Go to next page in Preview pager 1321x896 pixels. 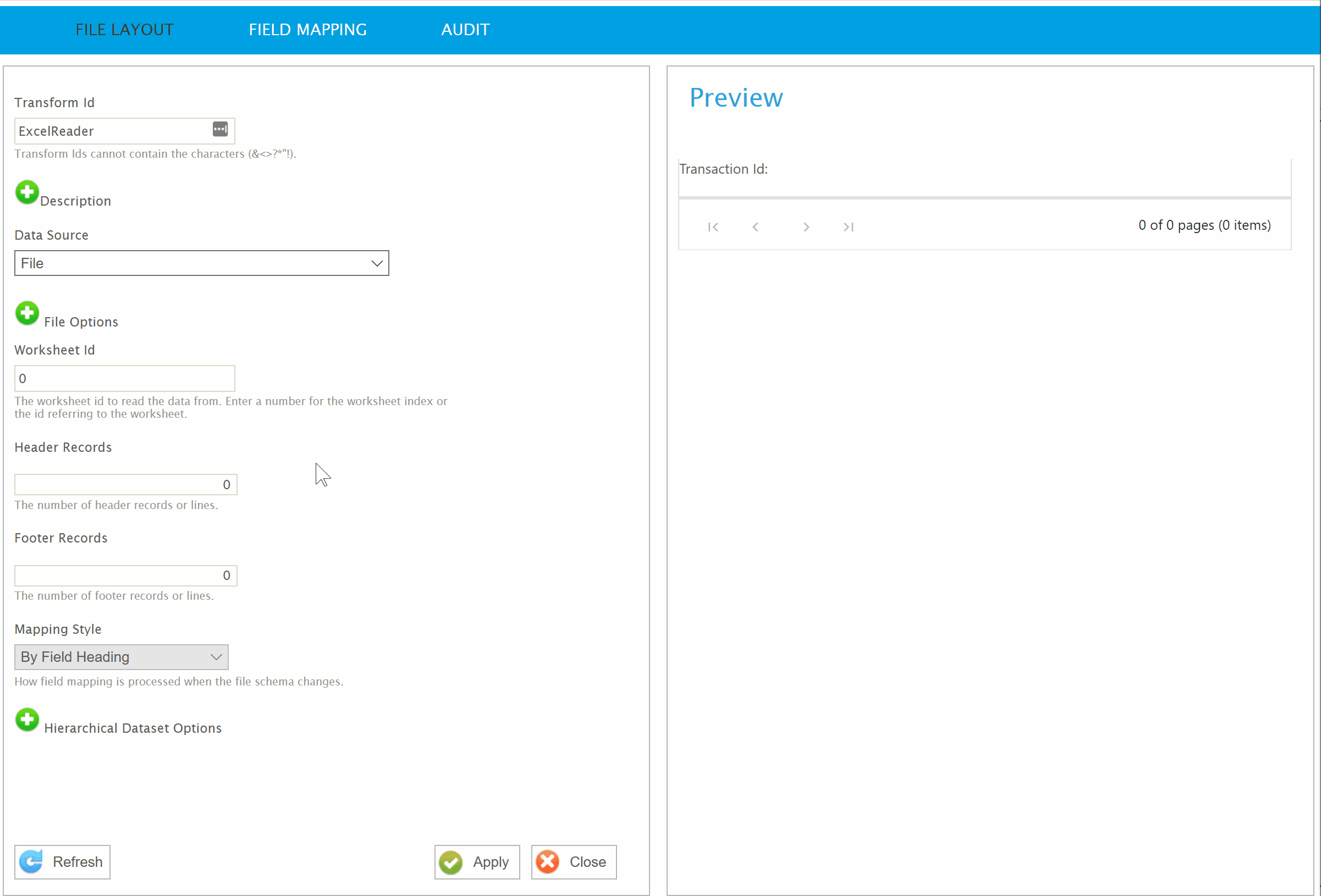click(806, 227)
